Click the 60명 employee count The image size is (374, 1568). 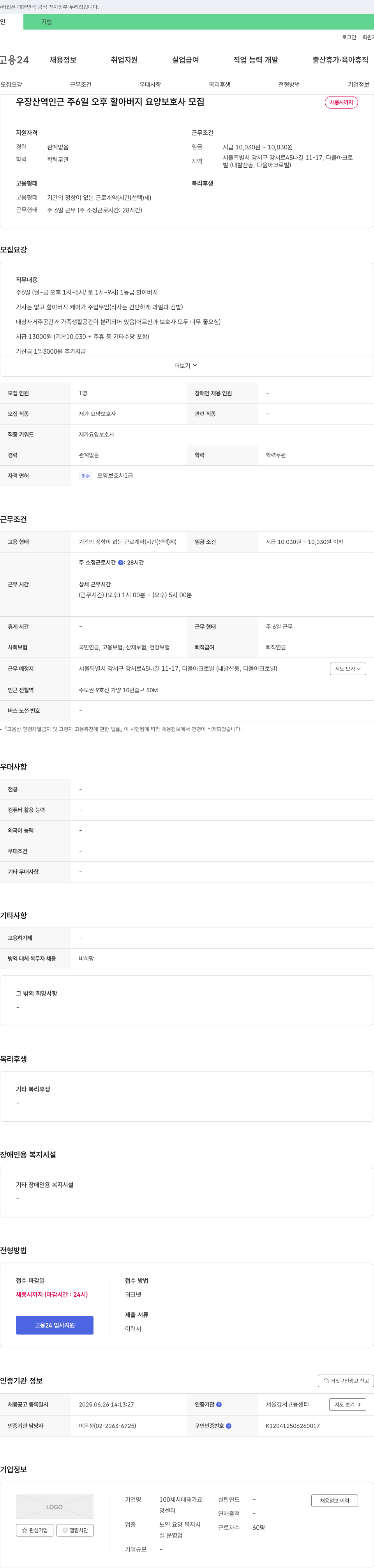click(258, 1527)
